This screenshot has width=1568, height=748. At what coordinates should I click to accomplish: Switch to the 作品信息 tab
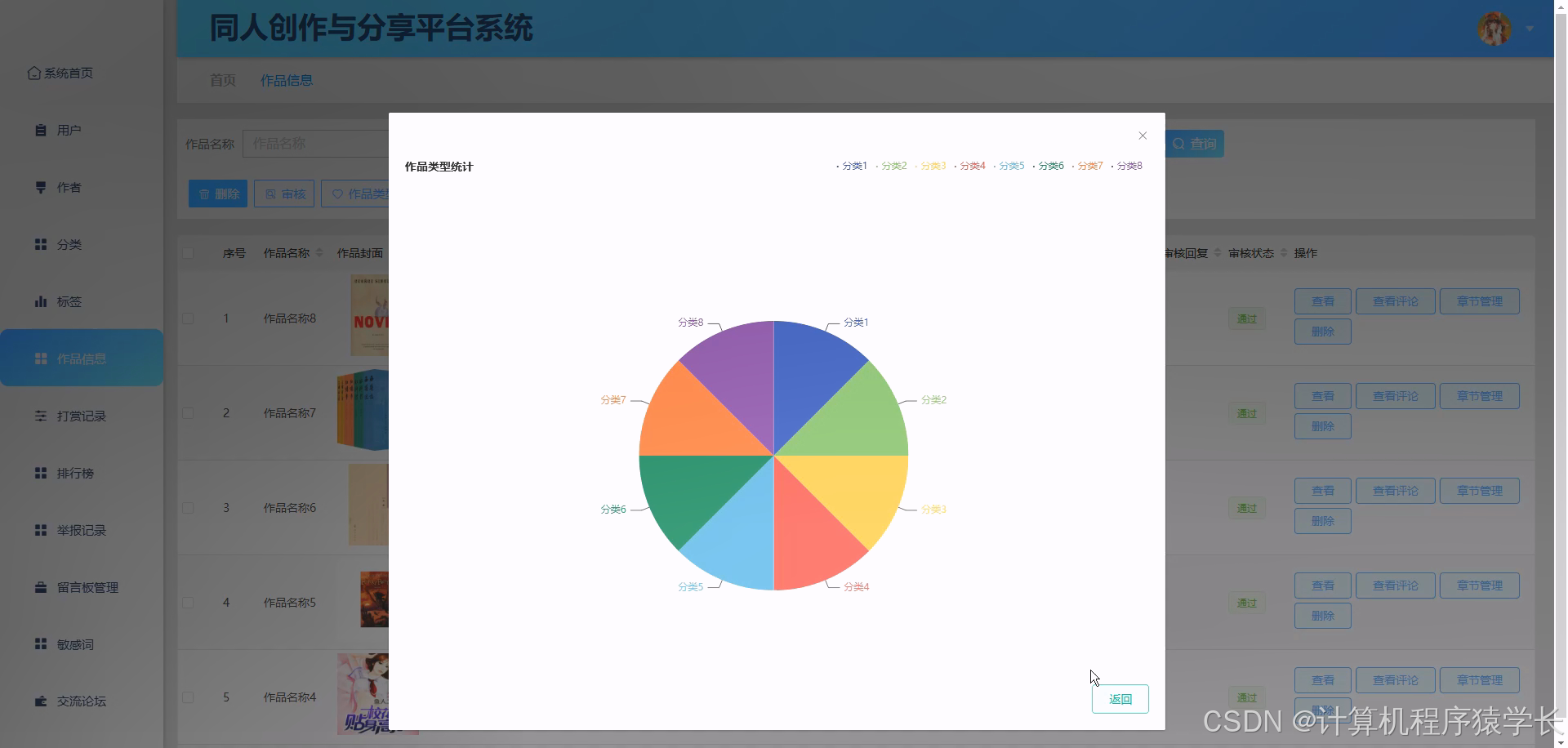point(287,80)
